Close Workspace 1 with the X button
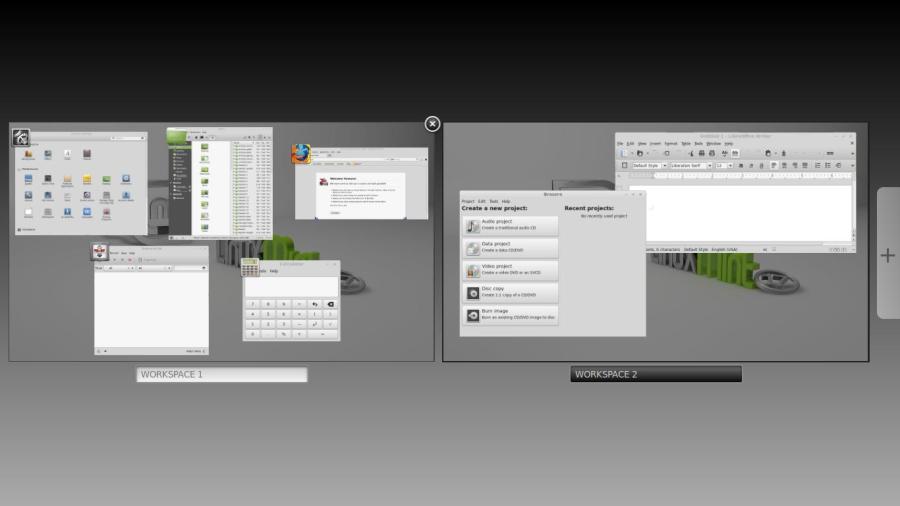Screen dimensions: 900x506 pos(432,124)
